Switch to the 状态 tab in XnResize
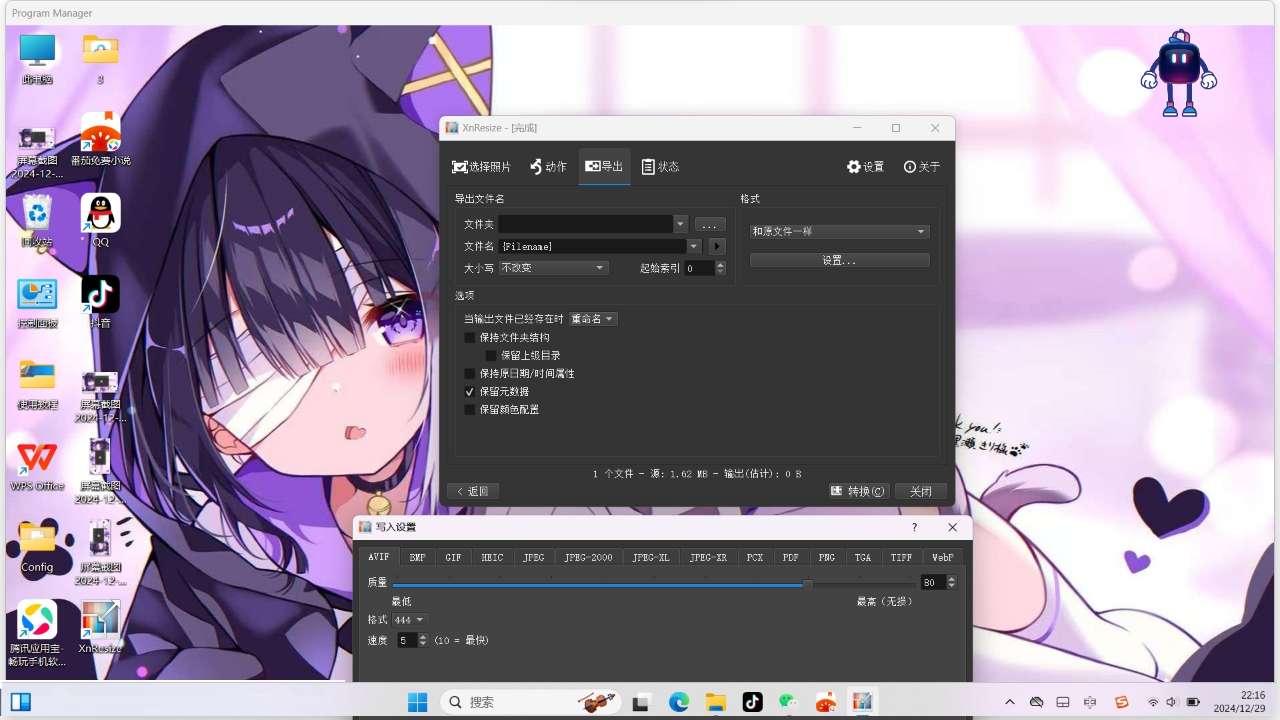The image size is (1280, 720). (660, 167)
